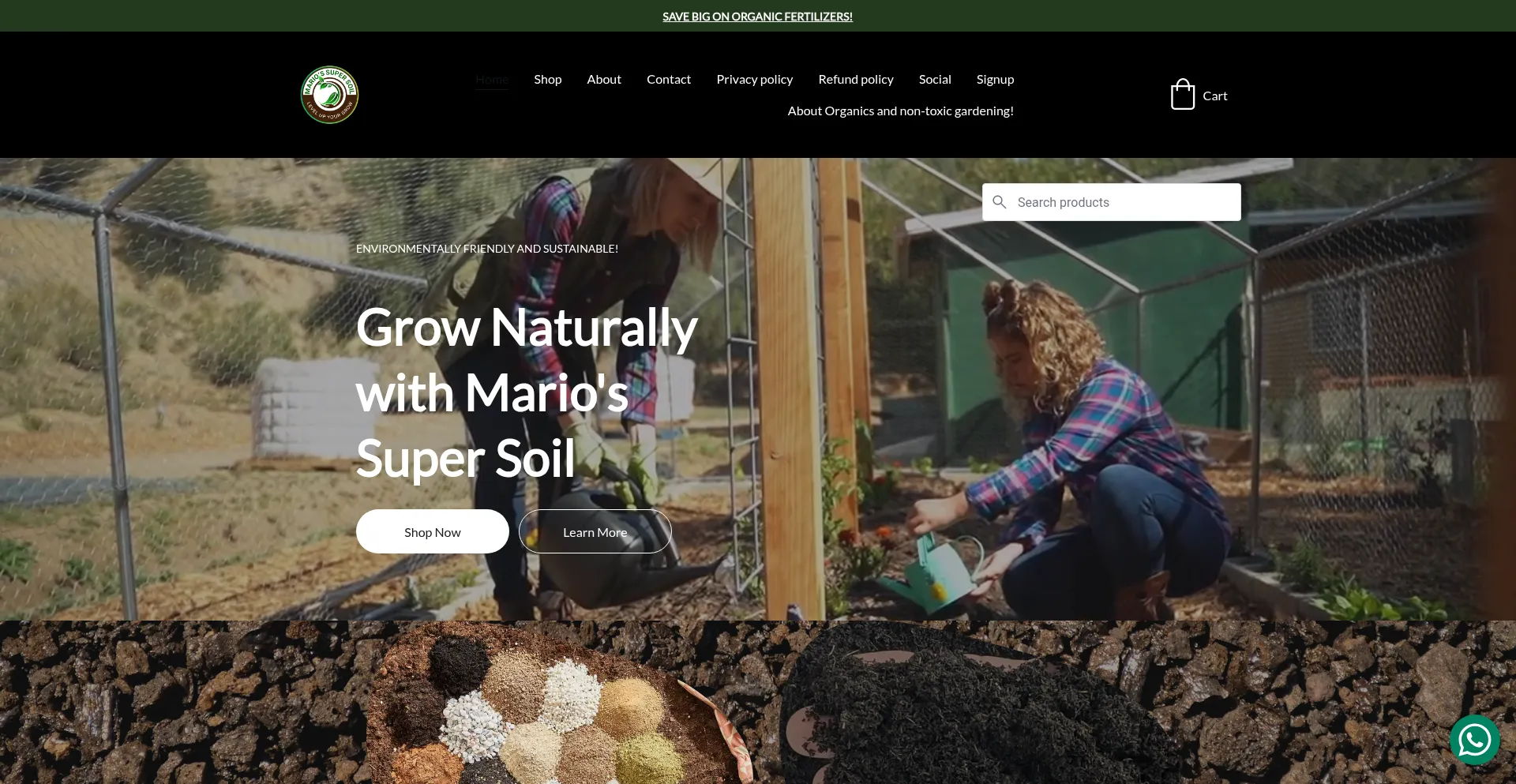The height and width of the screenshot is (784, 1516).
Task: Click the Cart text link
Action: (1215, 96)
